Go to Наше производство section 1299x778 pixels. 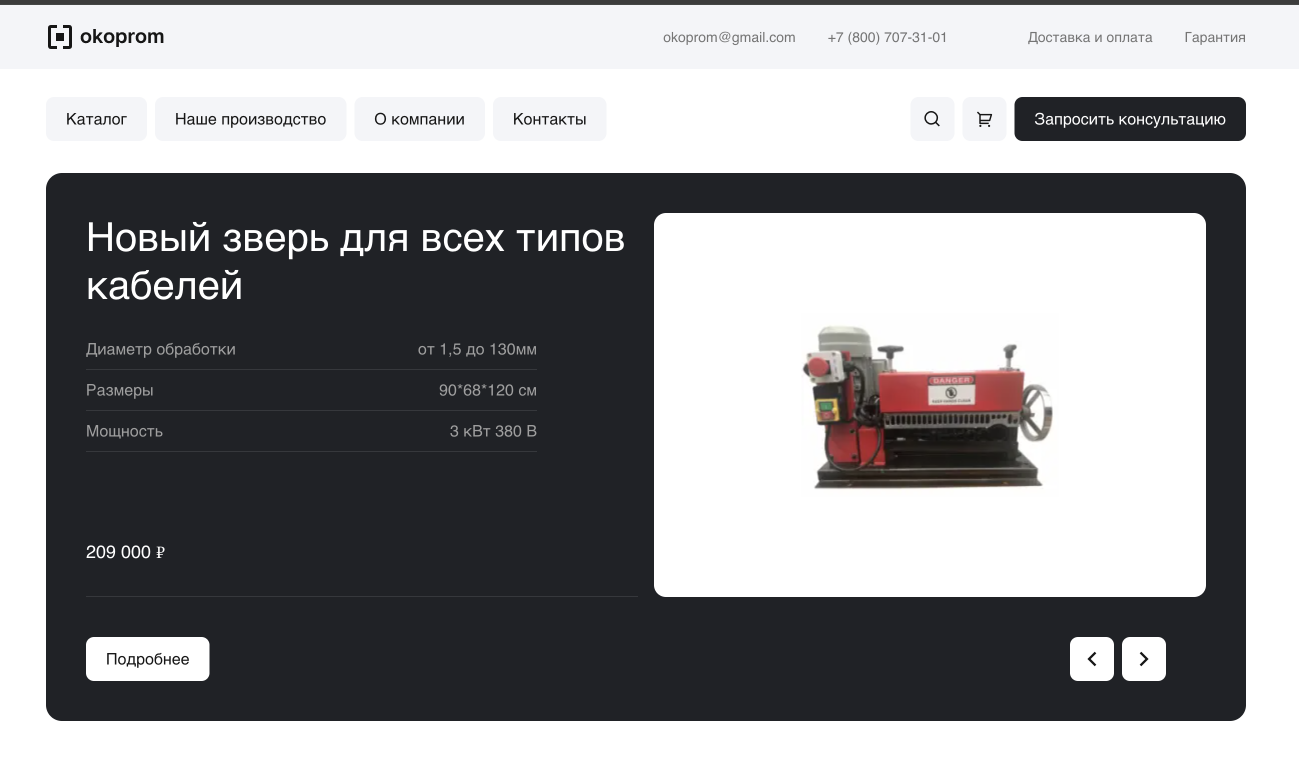click(x=250, y=119)
